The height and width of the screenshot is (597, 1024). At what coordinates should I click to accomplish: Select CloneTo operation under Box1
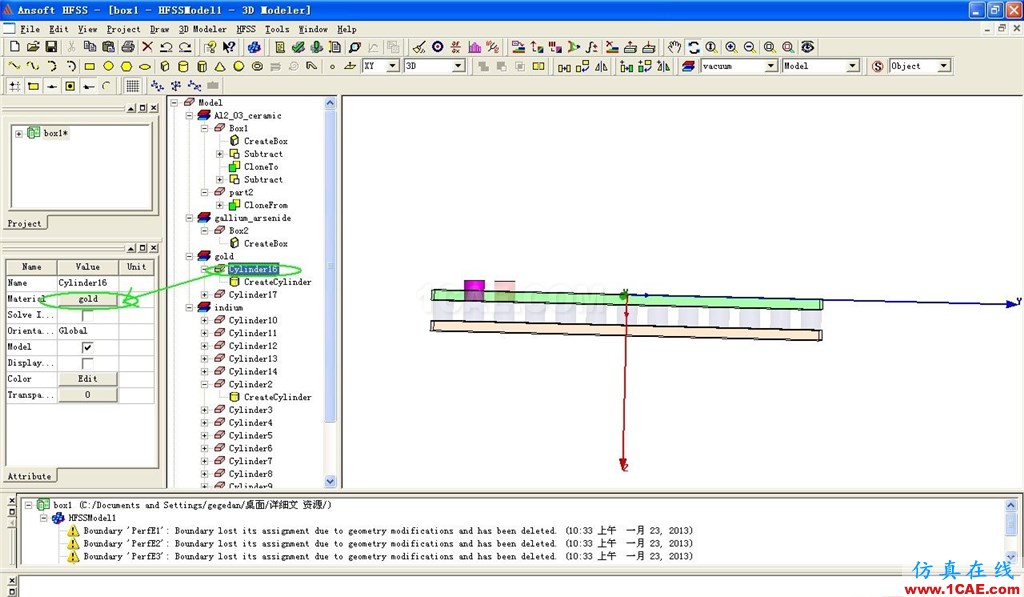click(261, 167)
